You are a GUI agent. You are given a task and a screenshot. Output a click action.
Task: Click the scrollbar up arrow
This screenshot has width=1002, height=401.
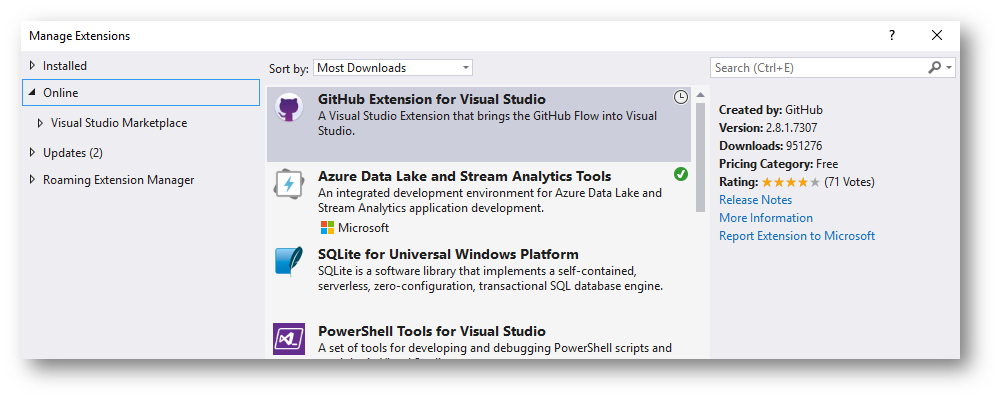700,95
